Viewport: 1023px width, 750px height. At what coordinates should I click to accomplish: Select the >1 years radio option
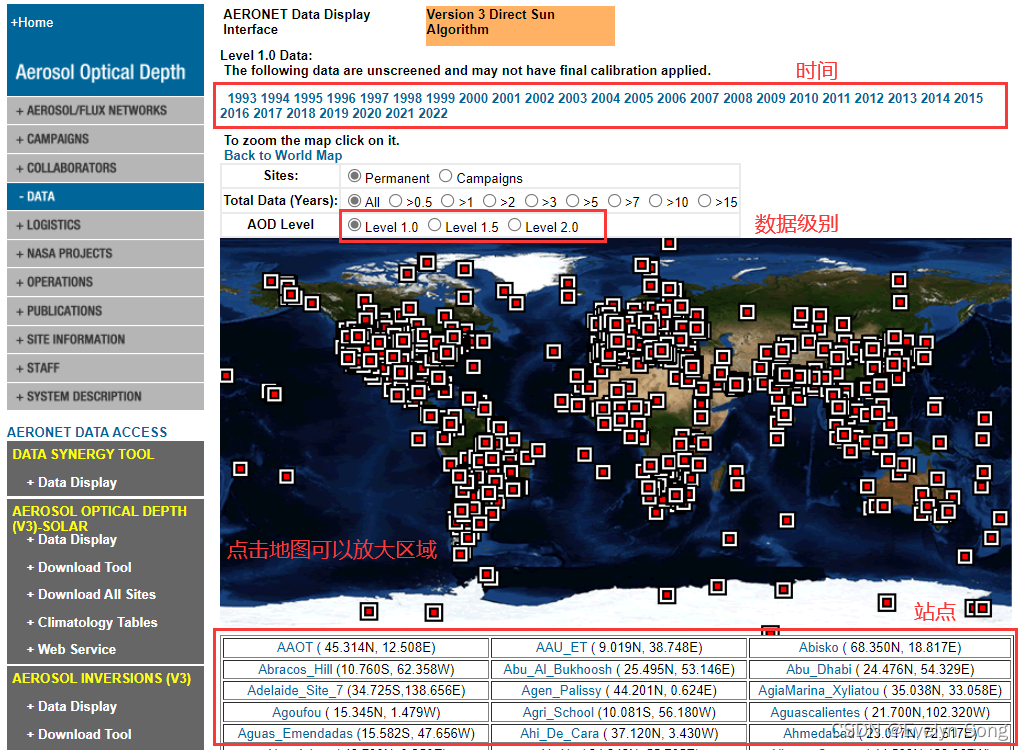[x=448, y=201]
